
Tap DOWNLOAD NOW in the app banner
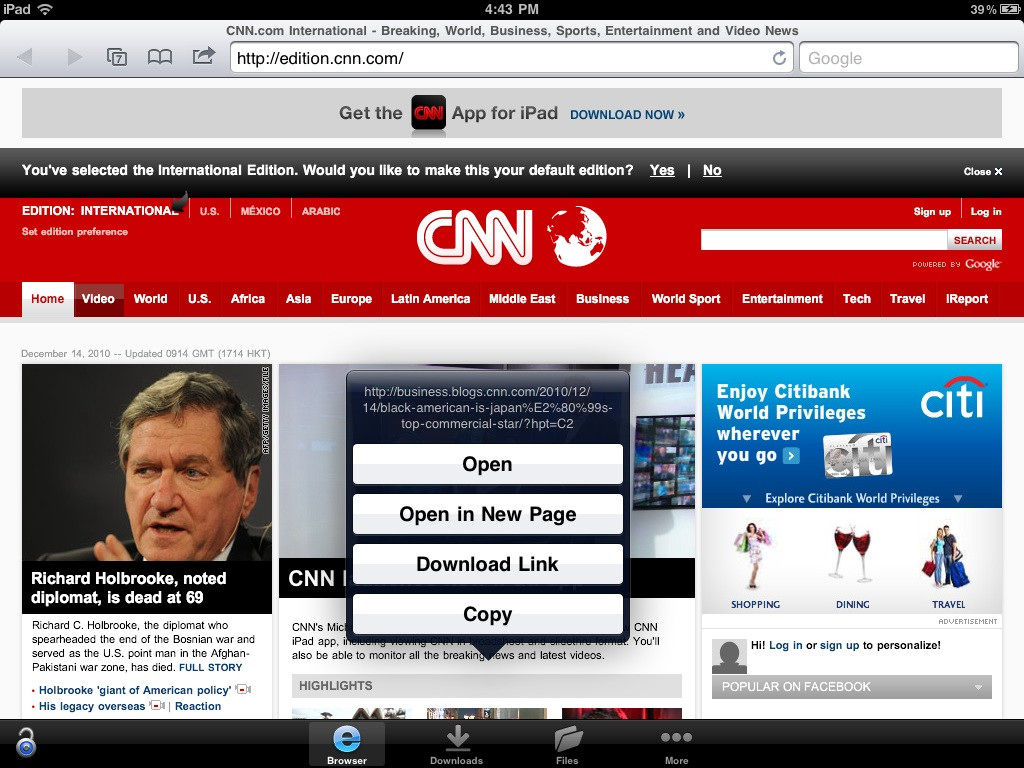[x=627, y=114]
